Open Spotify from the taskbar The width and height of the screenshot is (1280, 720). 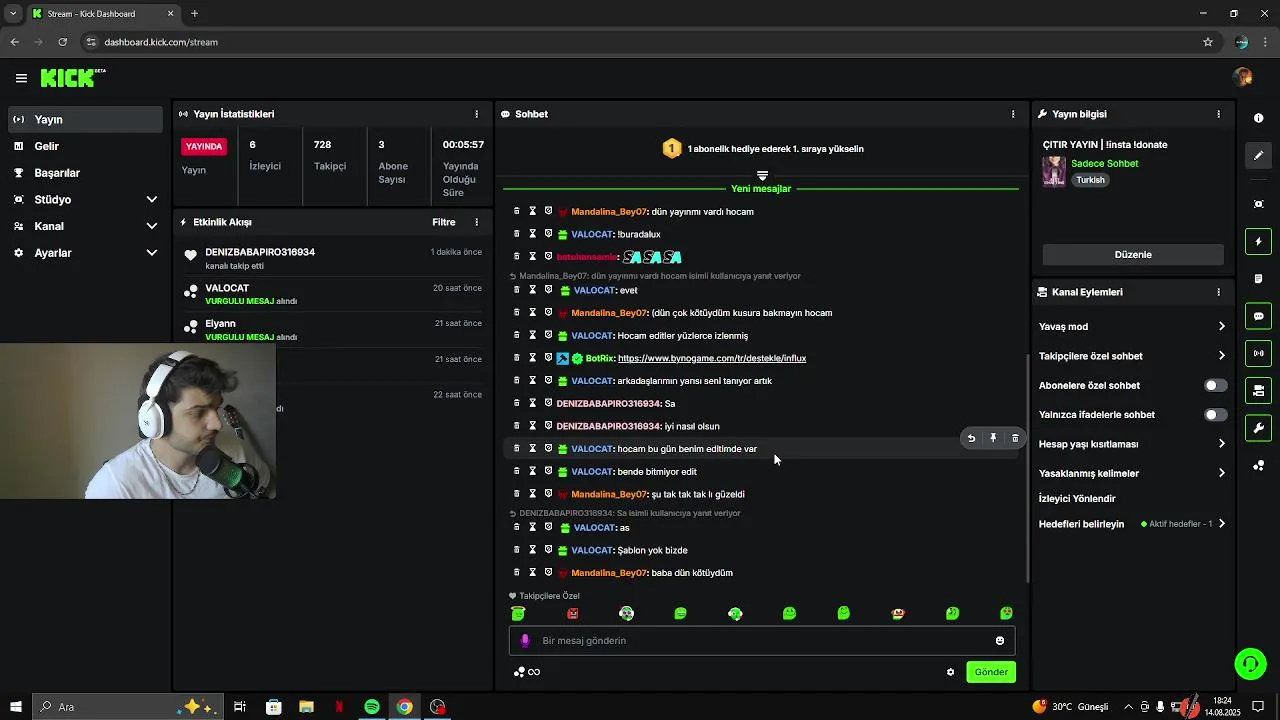(371, 707)
